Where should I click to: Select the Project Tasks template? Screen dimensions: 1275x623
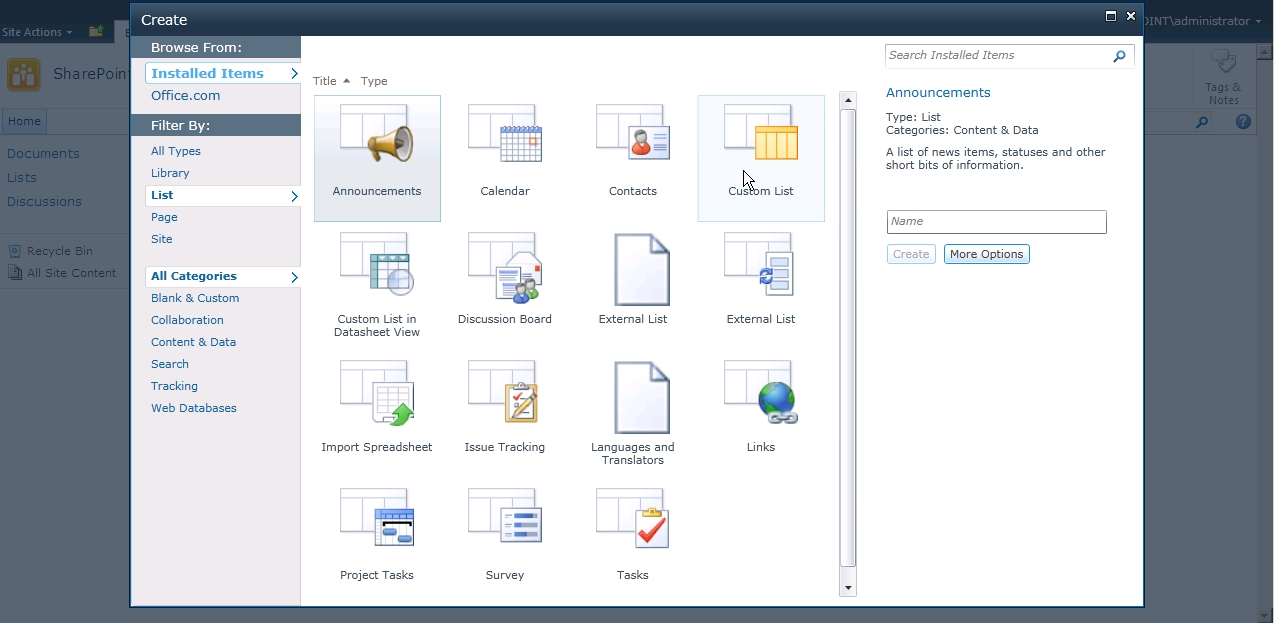[377, 542]
